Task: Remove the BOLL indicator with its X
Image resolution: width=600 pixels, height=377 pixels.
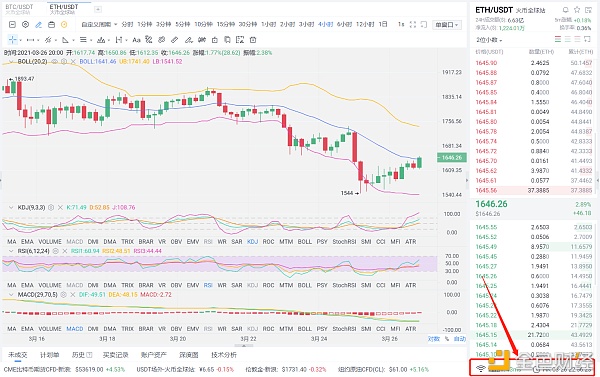Action: [x=72, y=61]
